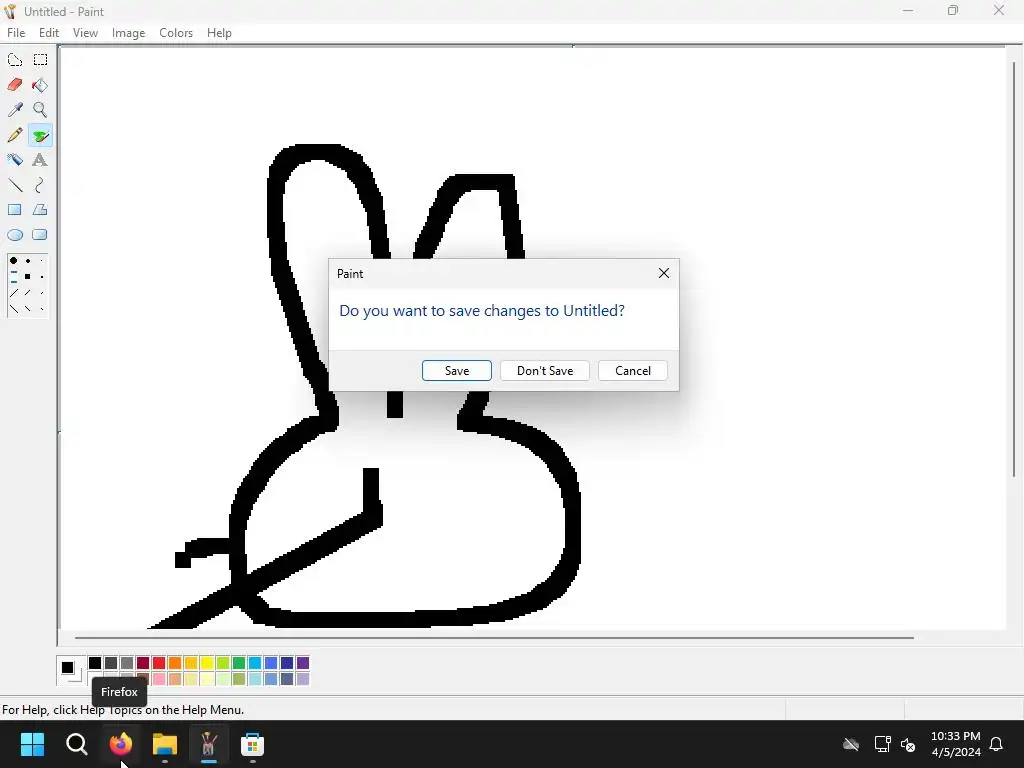Open the File menu
Image resolution: width=1024 pixels, height=768 pixels.
(x=16, y=33)
